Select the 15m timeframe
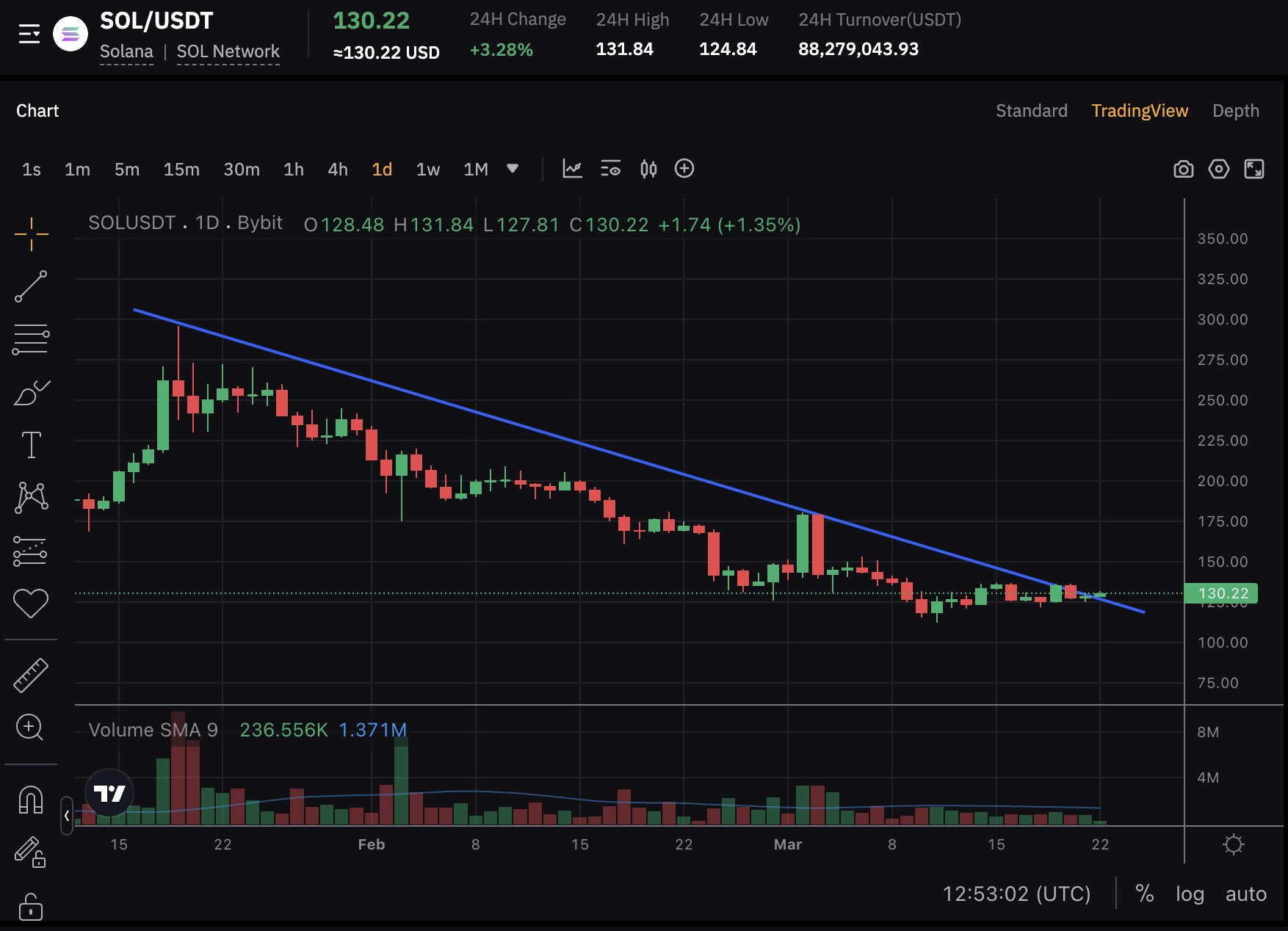This screenshot has height=931, width=1288. [181, 170]
